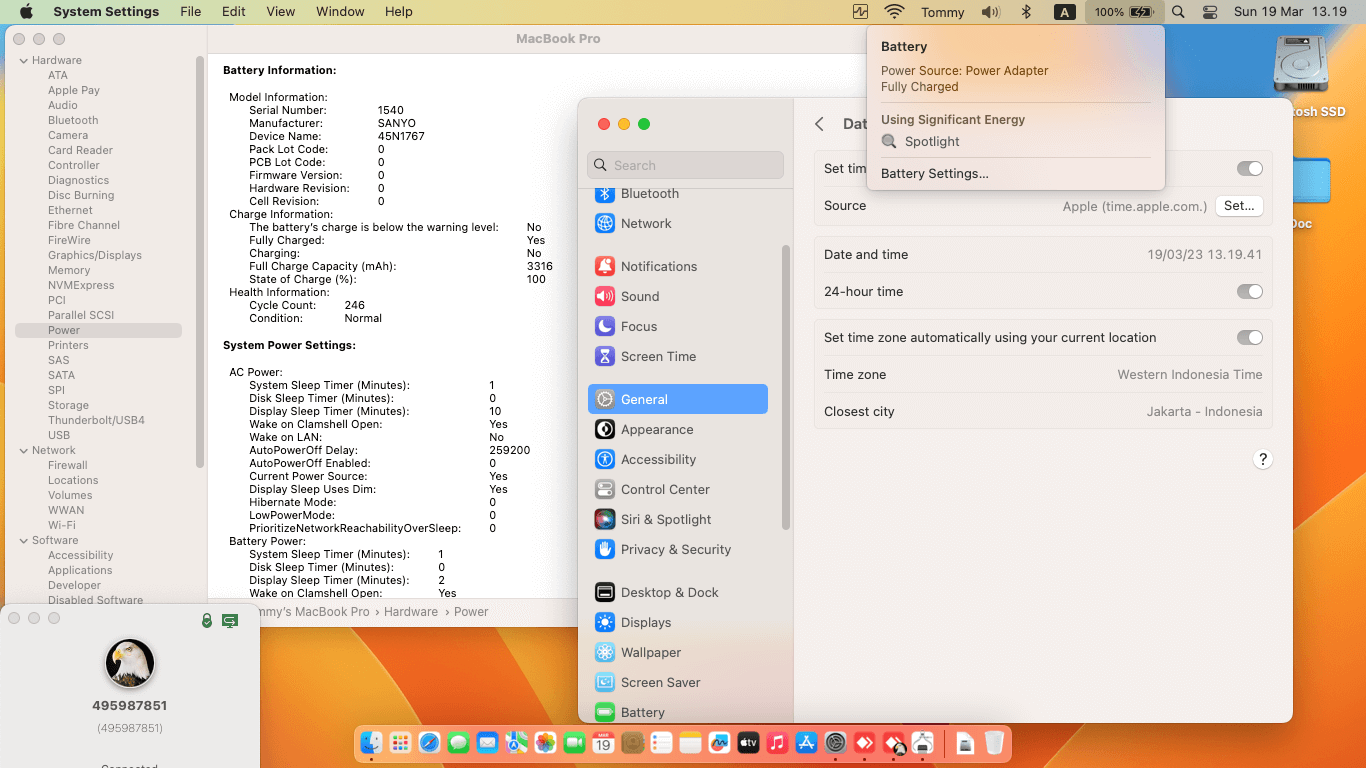
Task: Click the Mail icon in the Dock
Action: click(487, 743)
